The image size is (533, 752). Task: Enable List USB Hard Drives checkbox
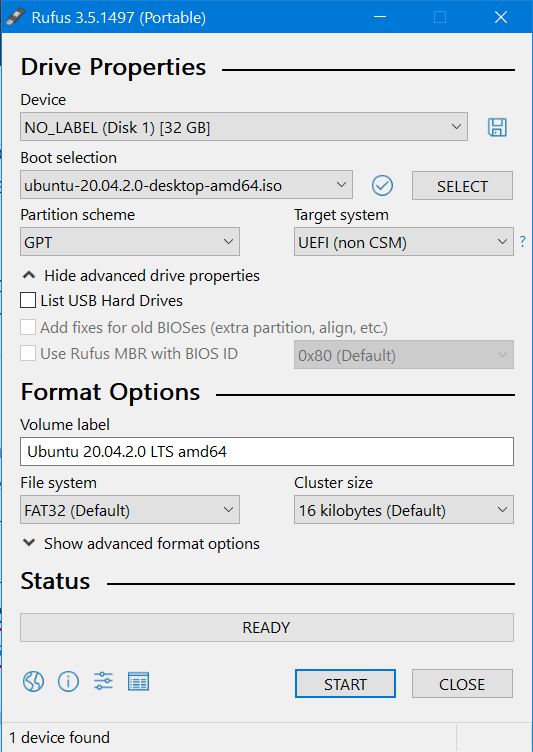(28, 301)
